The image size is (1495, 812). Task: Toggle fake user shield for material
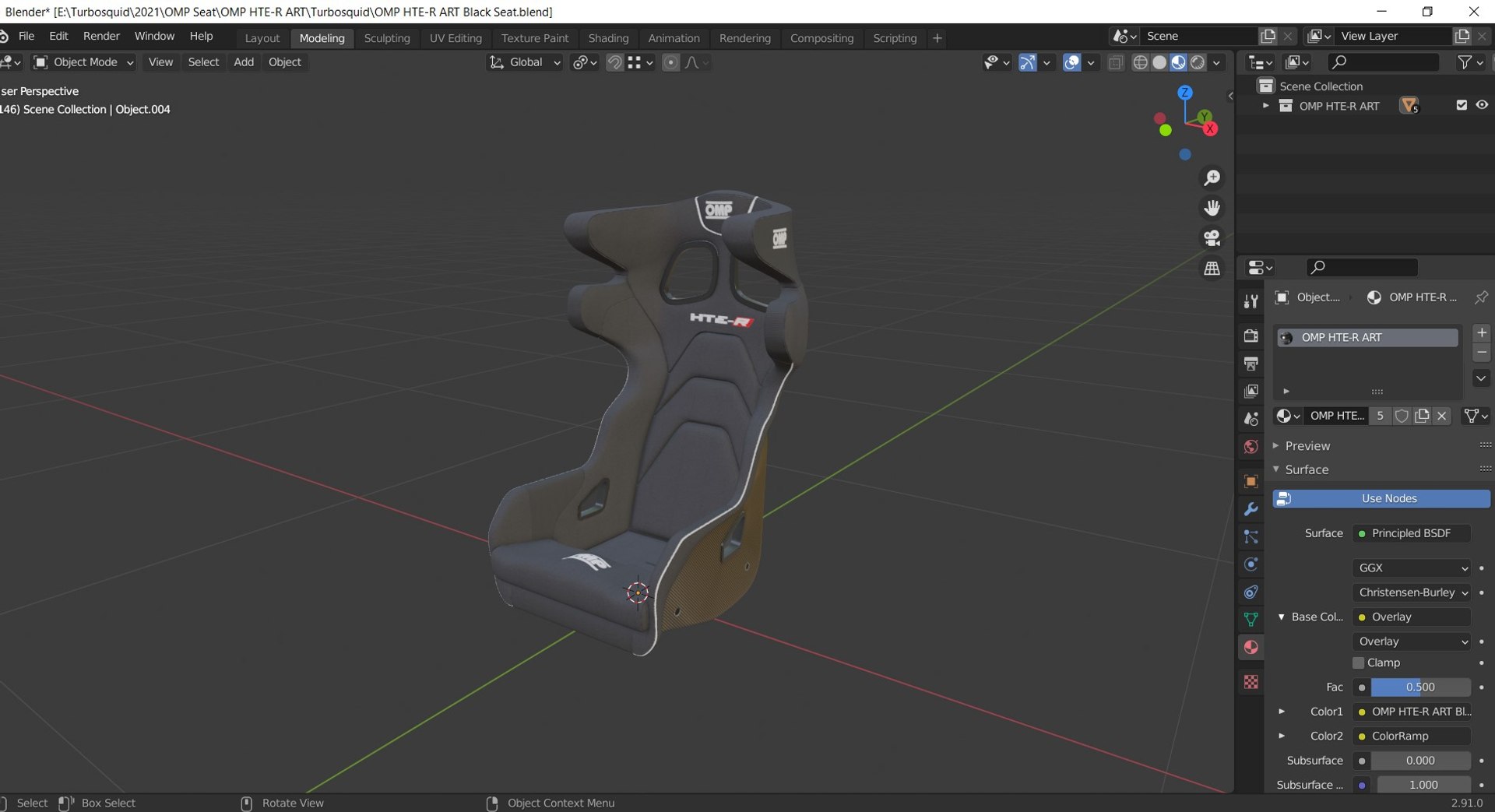[x=1402, y=416]
